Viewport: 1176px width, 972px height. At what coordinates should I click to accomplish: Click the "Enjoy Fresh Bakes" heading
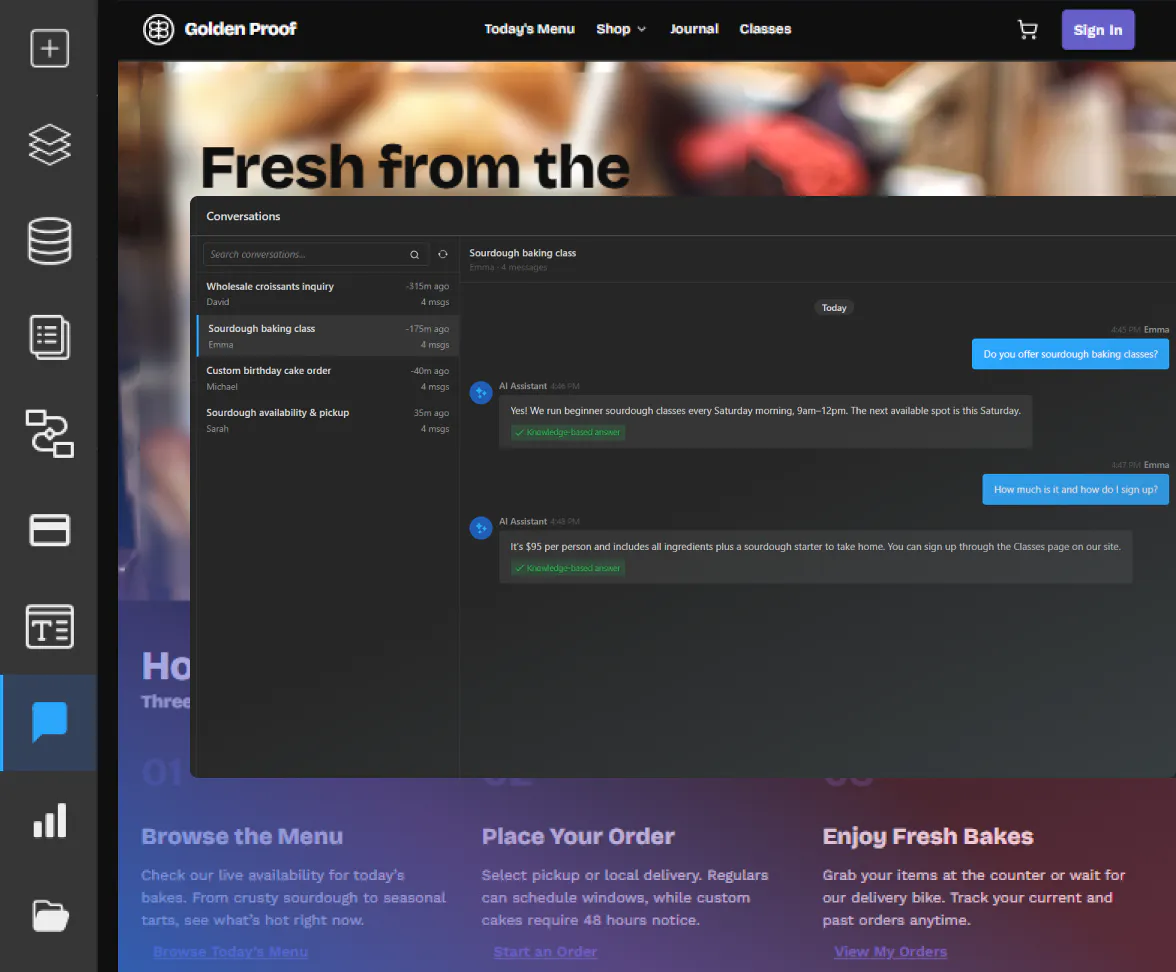pyautogui.click(x=928, y=836)
